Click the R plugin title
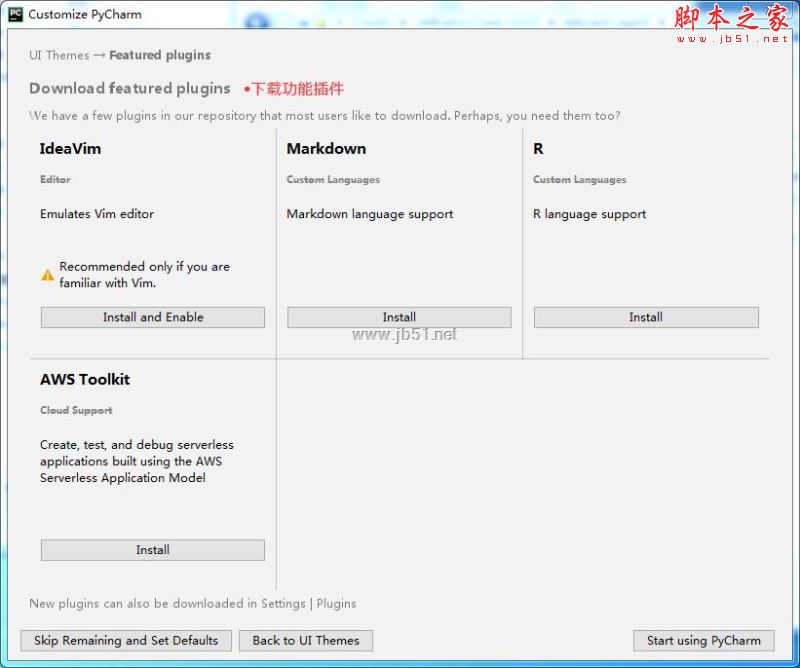The image size is (800, 668). [538, 149]
